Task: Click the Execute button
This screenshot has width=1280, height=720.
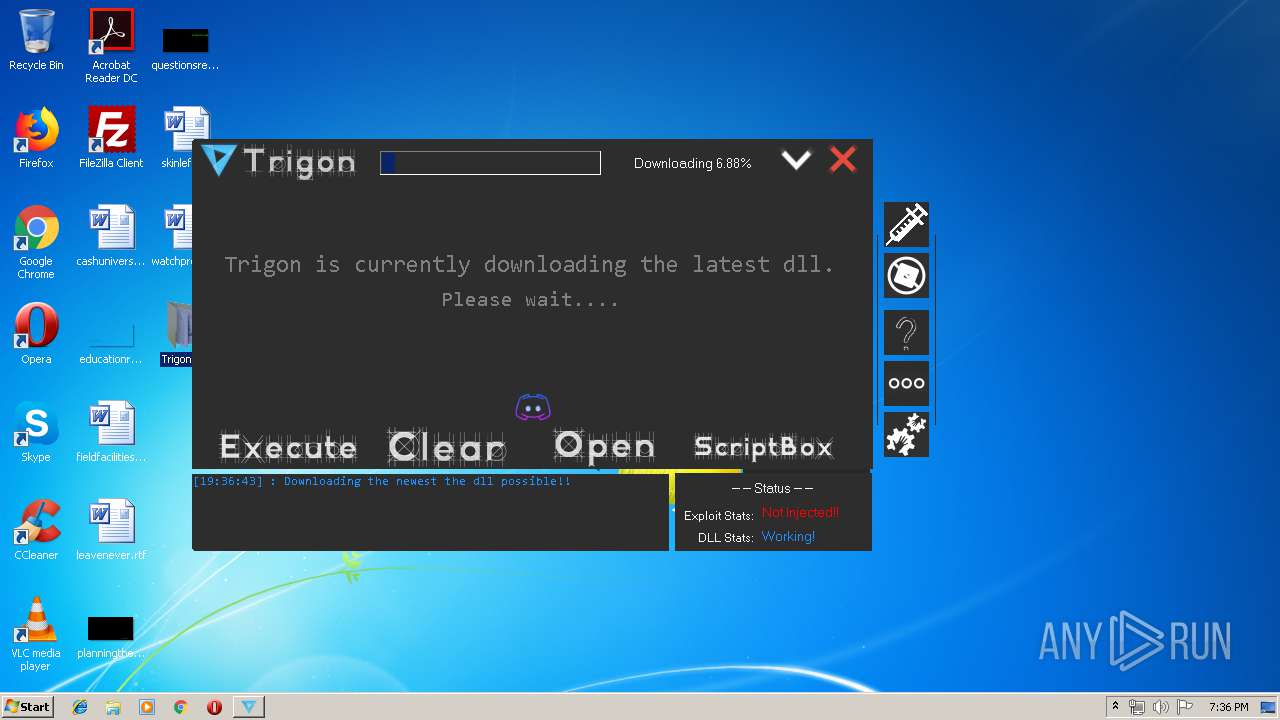Action: point(288,447)
